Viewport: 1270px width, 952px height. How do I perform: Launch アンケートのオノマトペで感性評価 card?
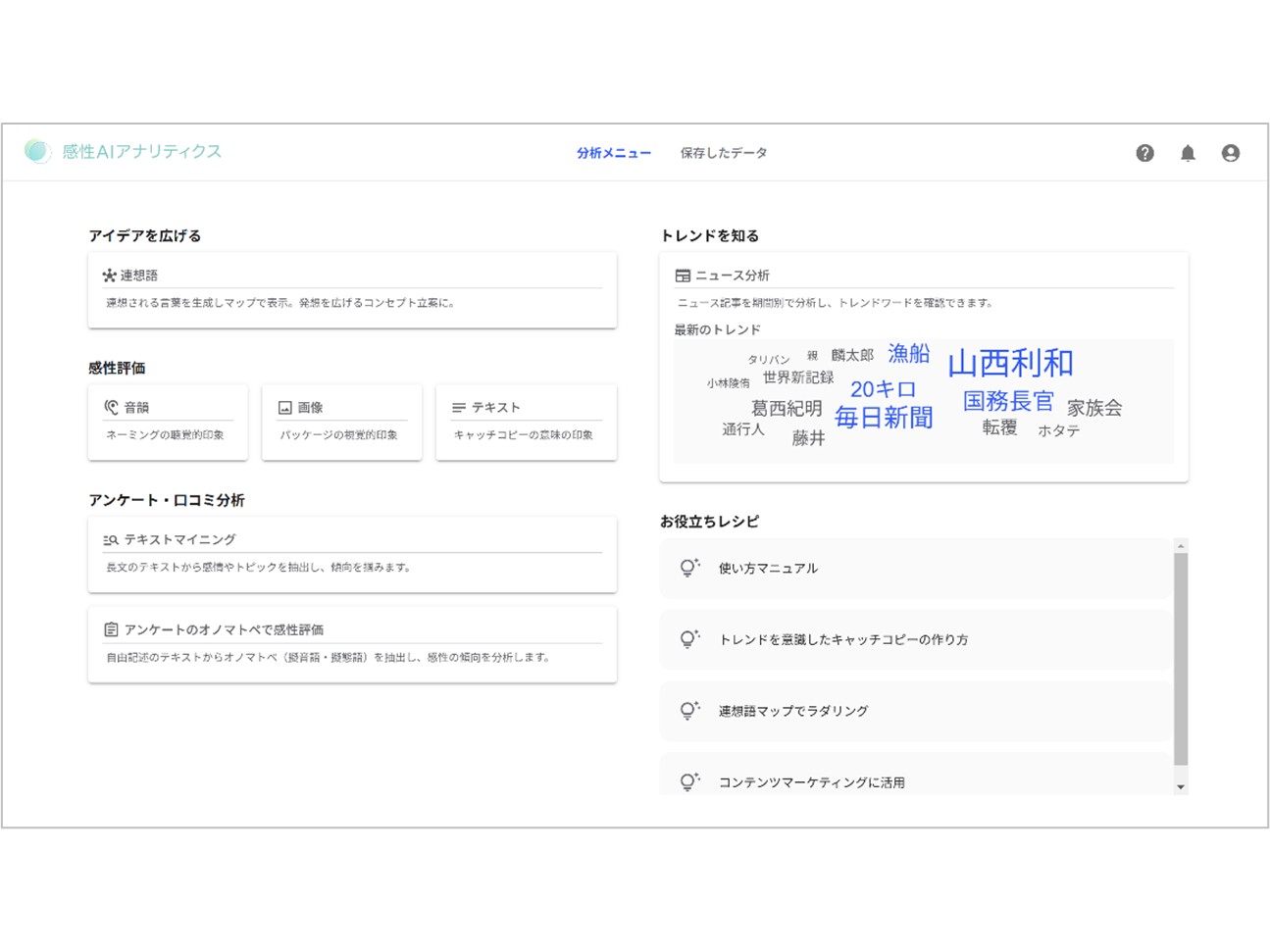pyautogui.click(x=352, y=644)
